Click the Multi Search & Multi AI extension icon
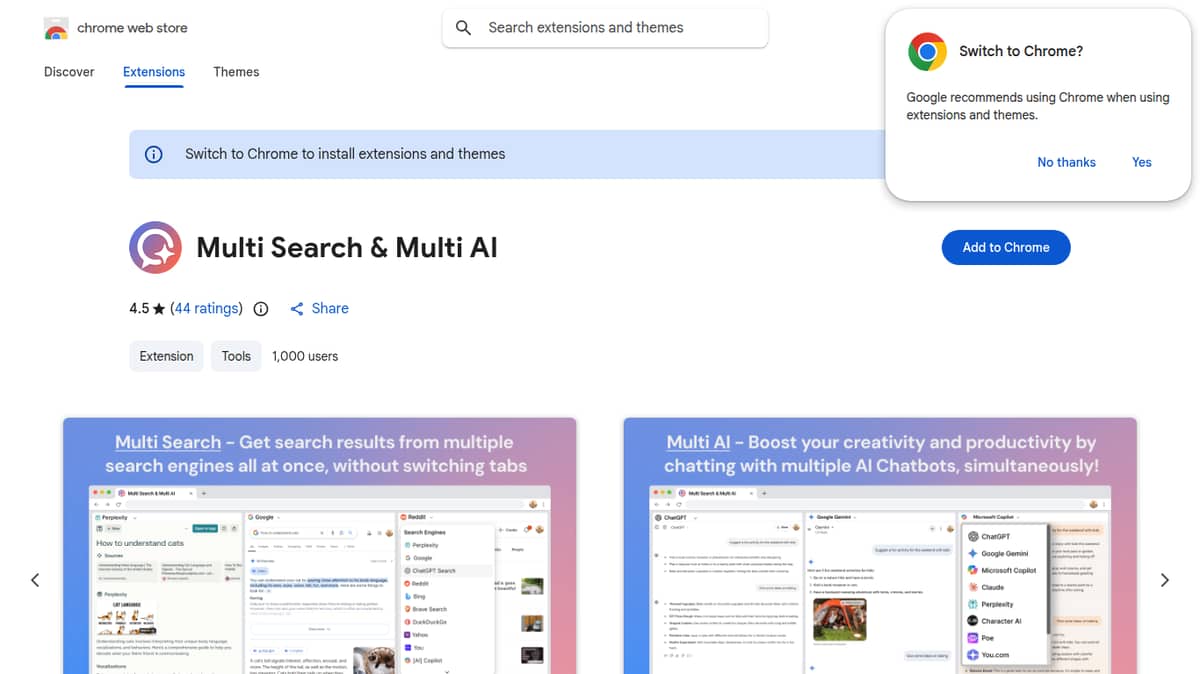This screenshot has width=1200, height=674. click(155, 247)
